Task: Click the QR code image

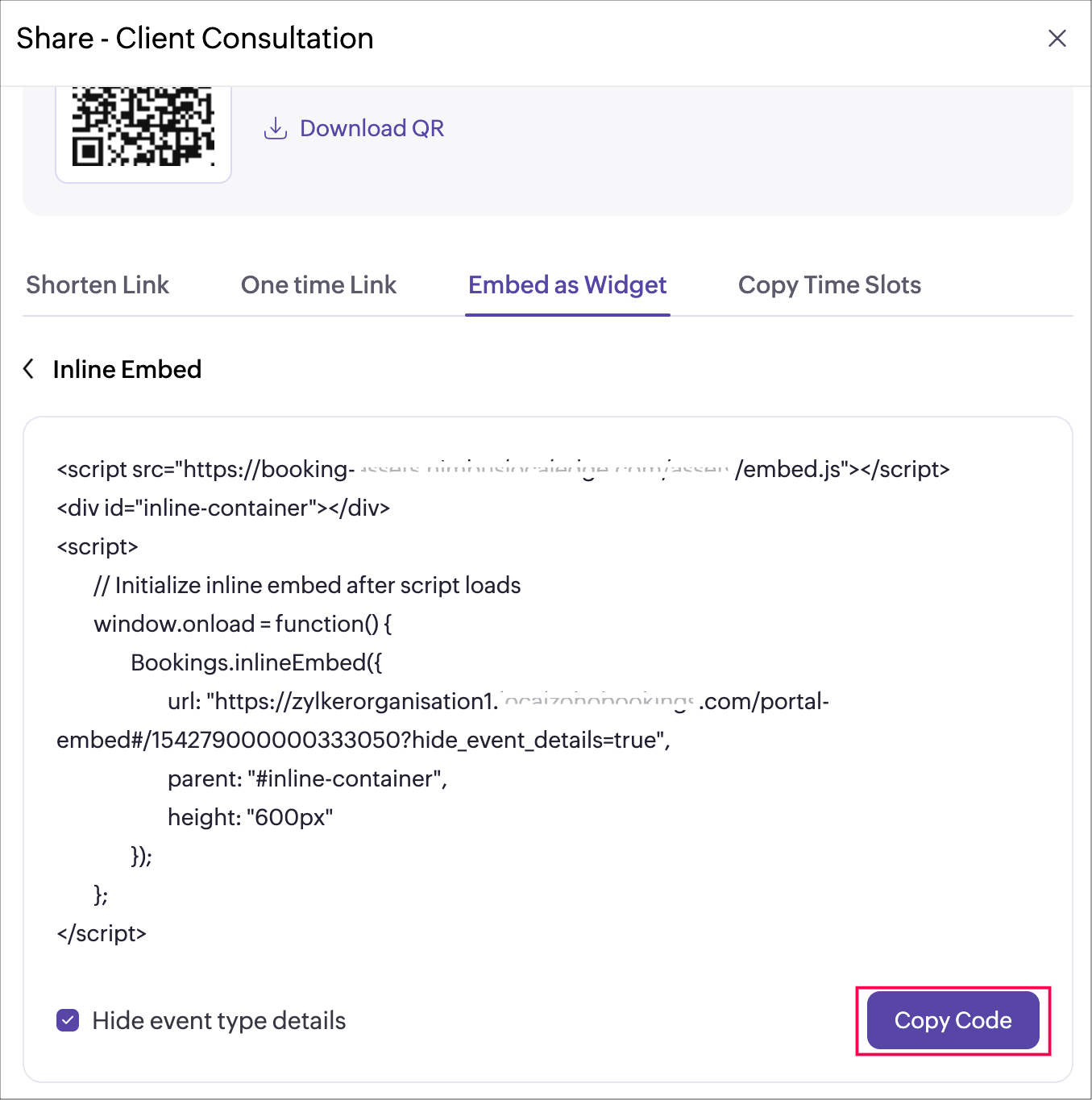Action: pos(143,129)
